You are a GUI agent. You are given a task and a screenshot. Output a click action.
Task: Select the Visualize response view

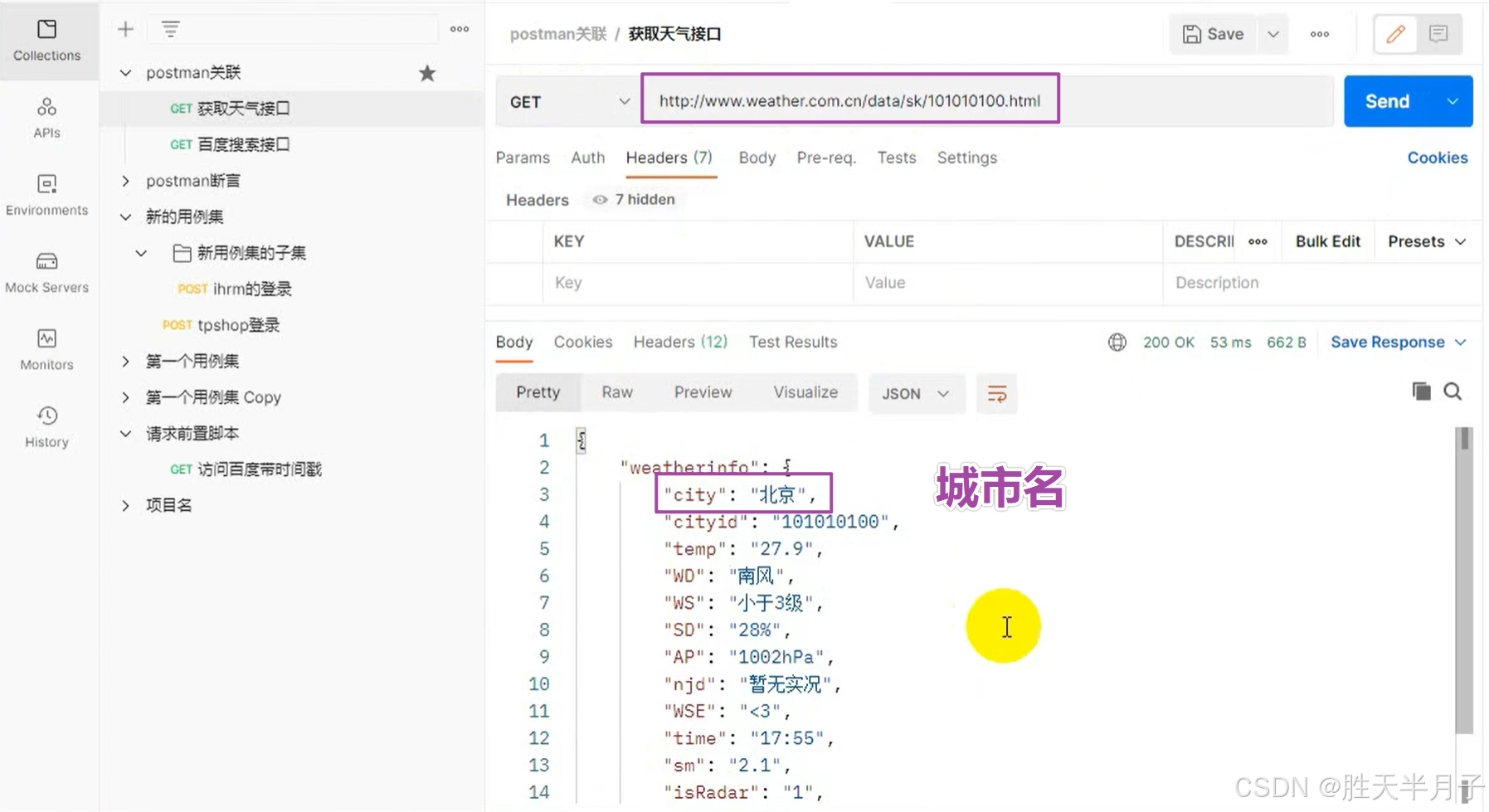click(805, 392)
